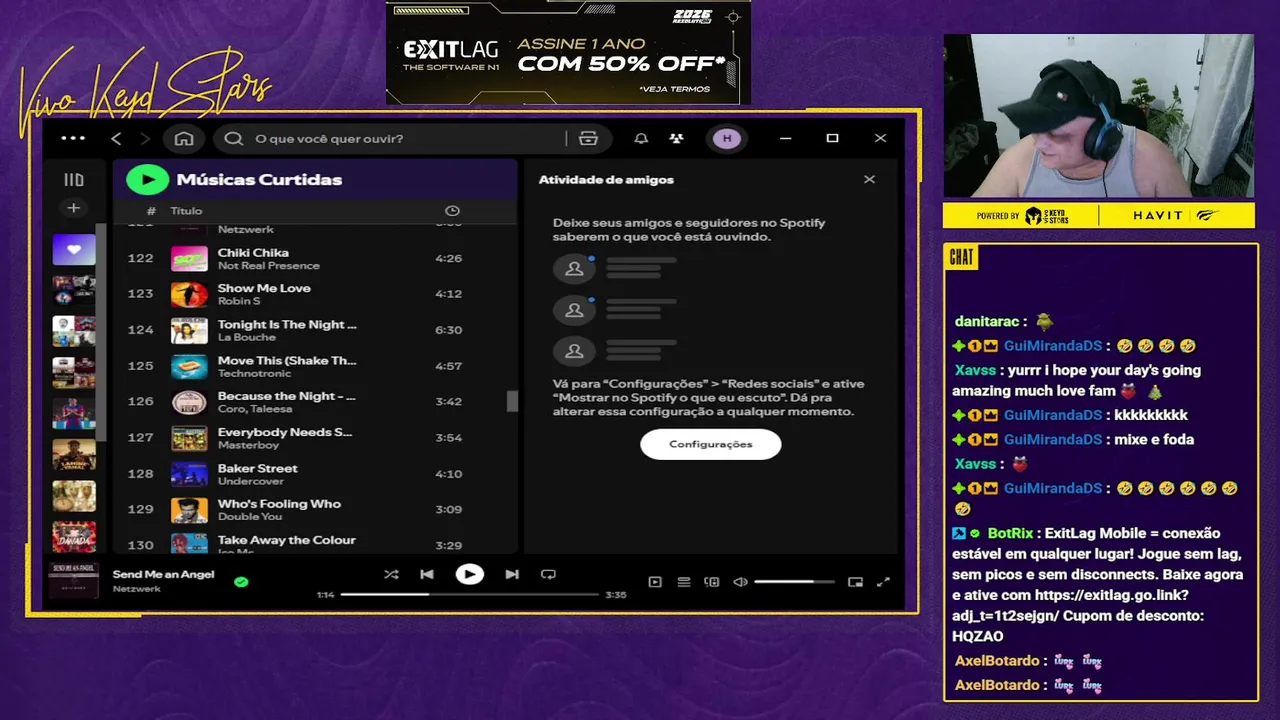
Task: Play Músicas Curtidas green button
Action: (x=147, y=180)
